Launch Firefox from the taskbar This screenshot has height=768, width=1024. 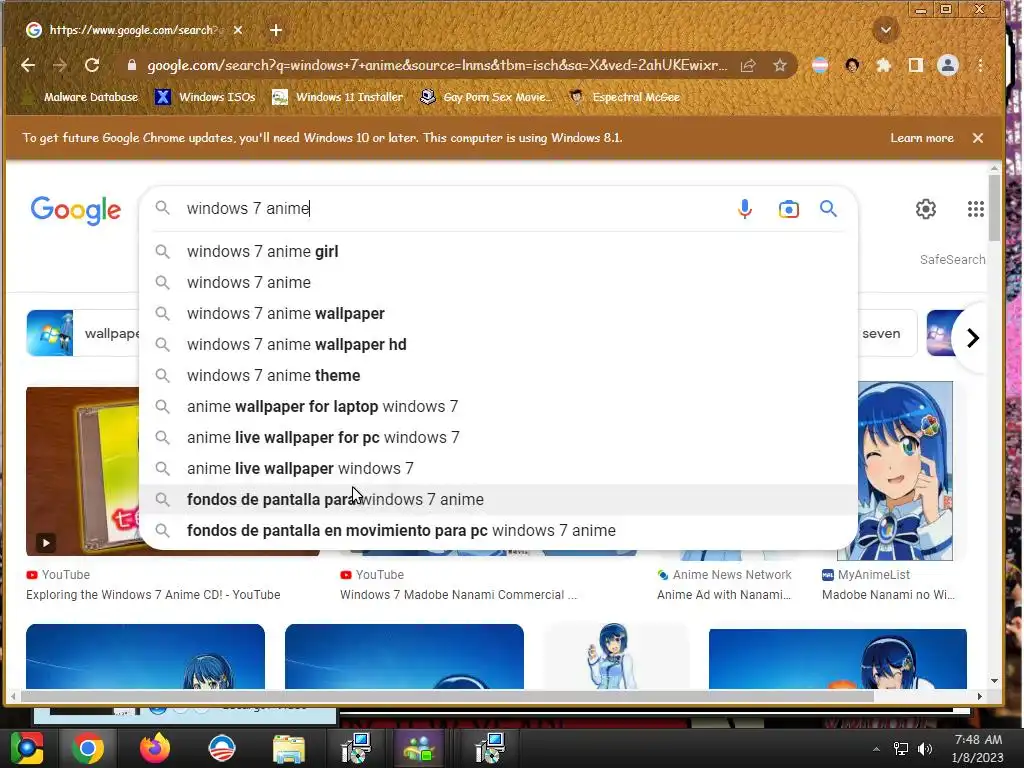click(x=155, y=748)
